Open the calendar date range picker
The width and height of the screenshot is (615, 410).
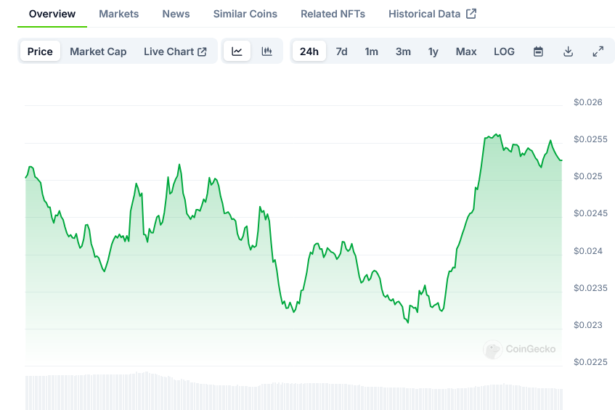pyautogui.click(x=538, y=51)
